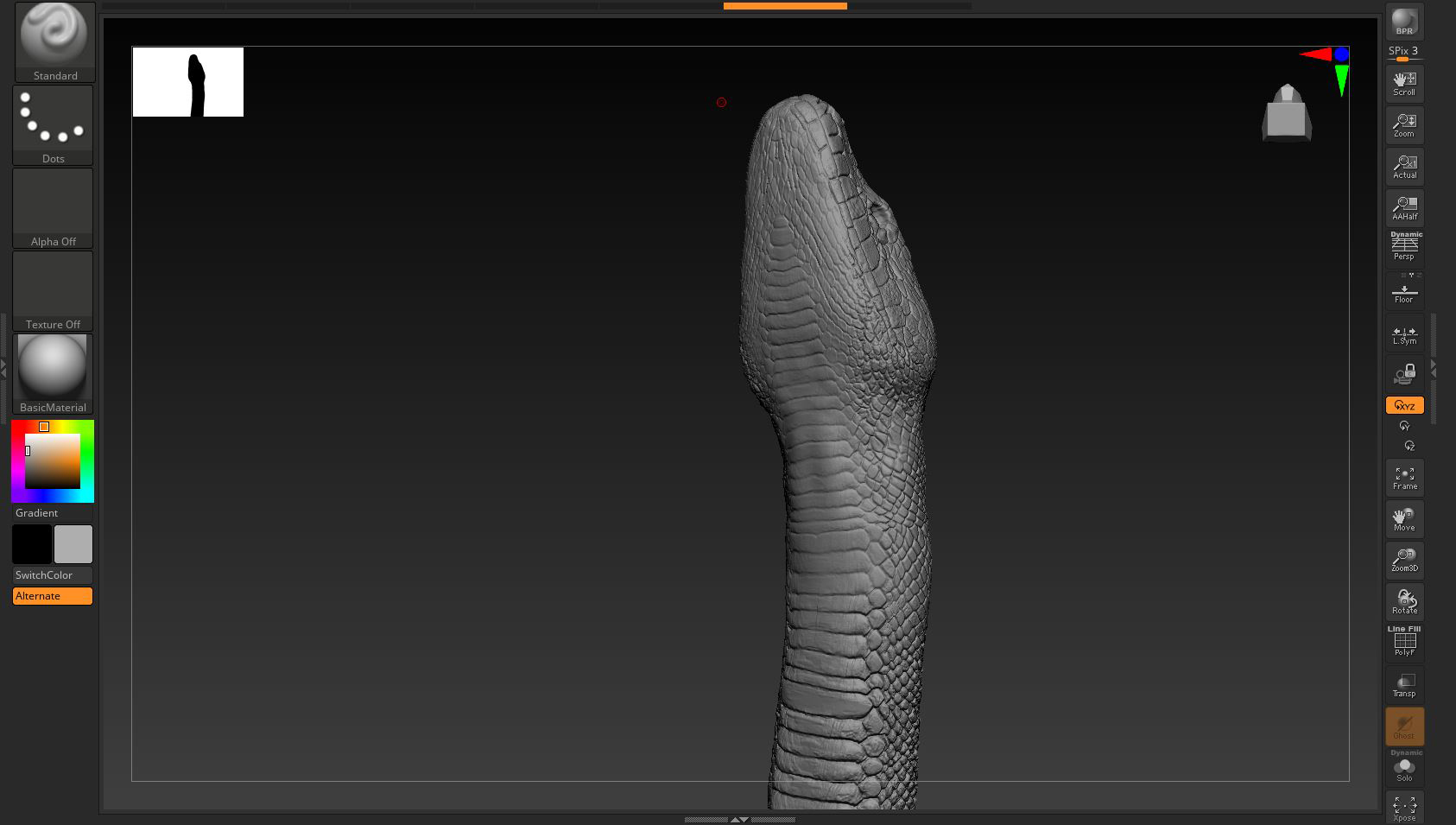The width and height of the screenshot is (1456, 825).
Task: Toggle dynamic perspective with the Persp button
Action: click(1404, 246)
